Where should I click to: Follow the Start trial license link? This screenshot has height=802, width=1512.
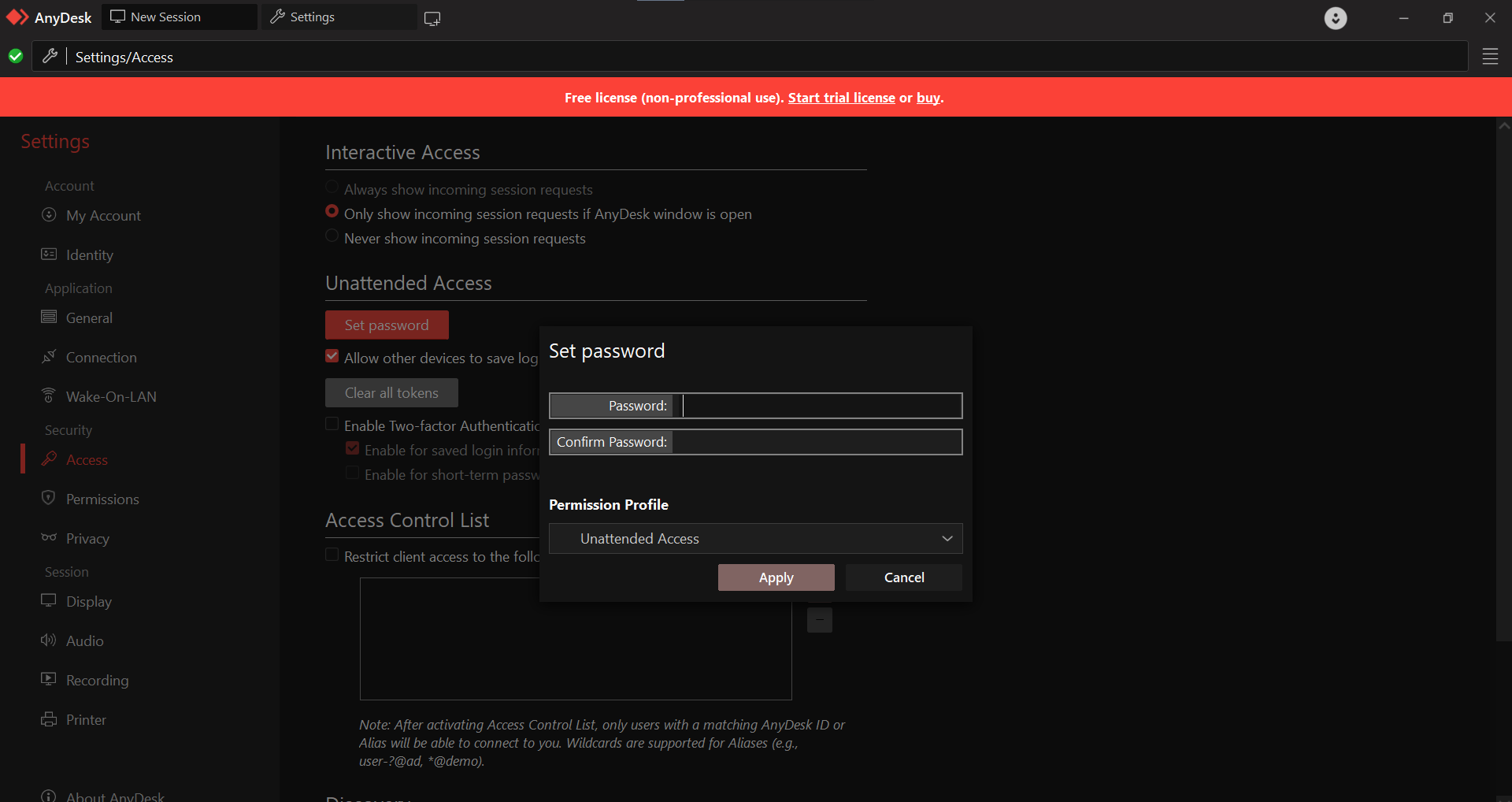tap(841, 98)
